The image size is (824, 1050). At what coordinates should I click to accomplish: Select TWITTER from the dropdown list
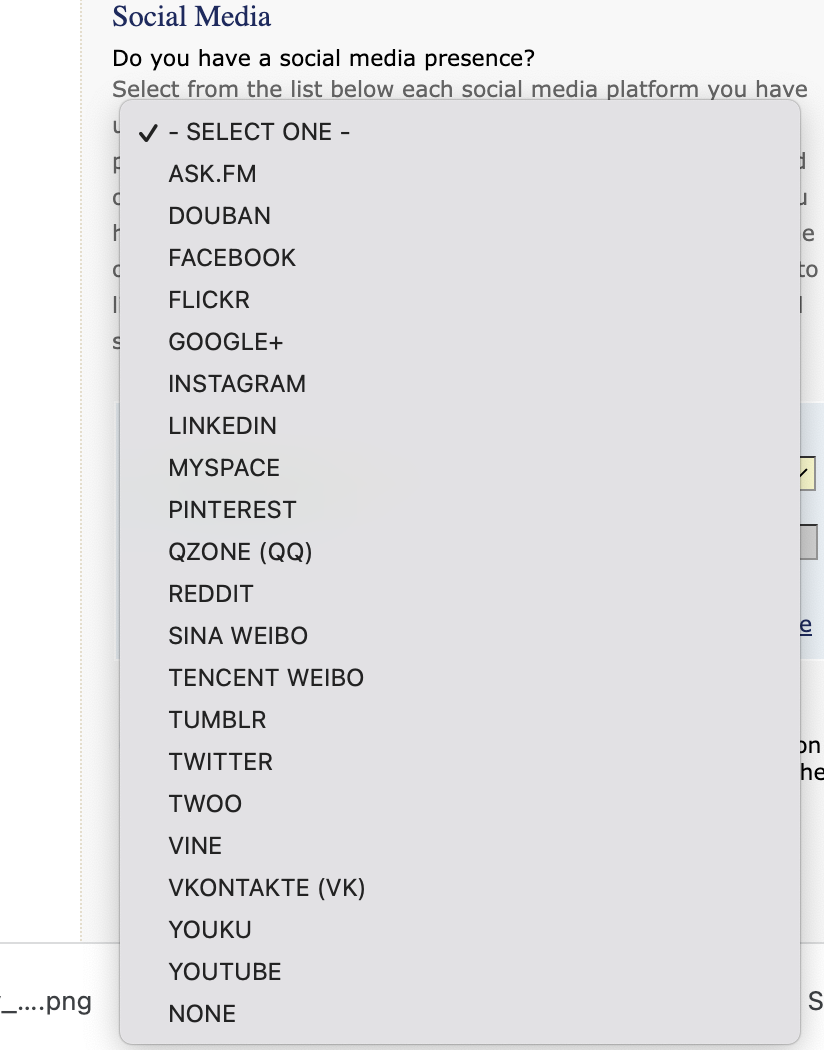220,762
